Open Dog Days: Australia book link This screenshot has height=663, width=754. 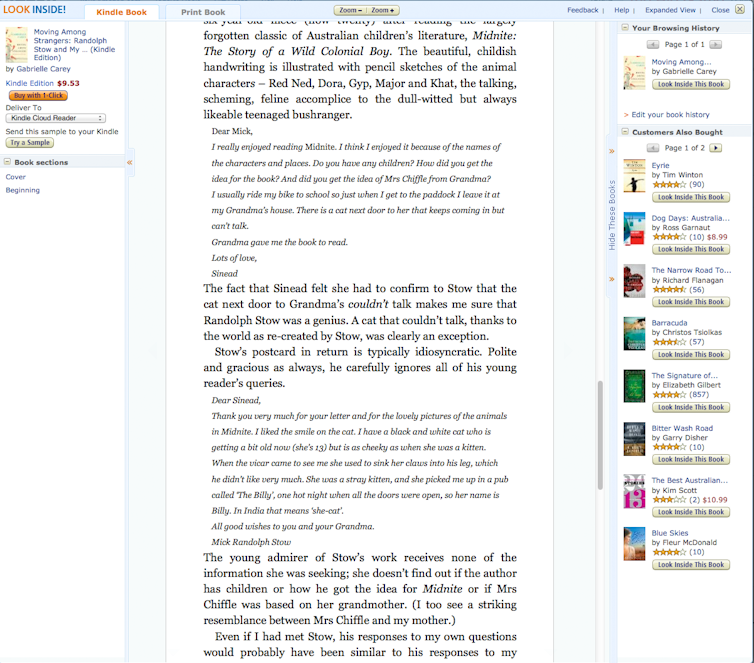tap(691, 218)
